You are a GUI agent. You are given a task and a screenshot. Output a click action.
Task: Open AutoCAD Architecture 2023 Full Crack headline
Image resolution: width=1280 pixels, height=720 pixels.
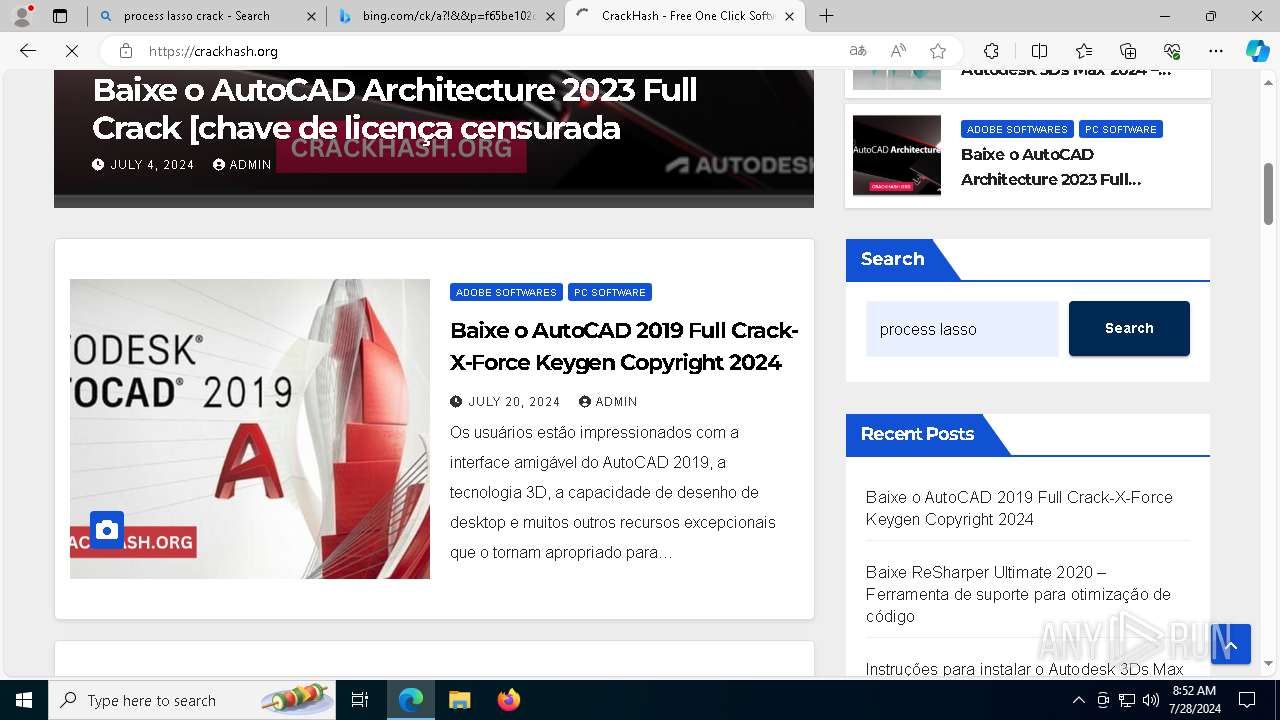coord(394,109)
